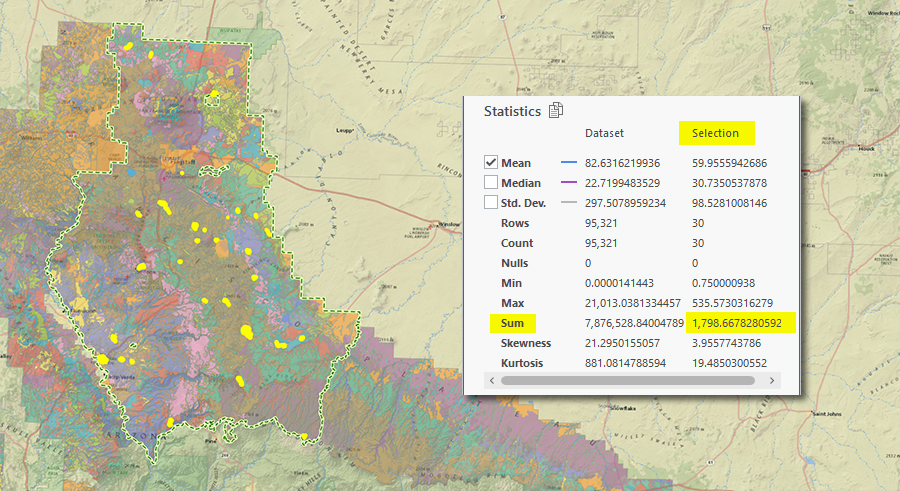
Task: Click the Nulls label
Action: (514, 263)
